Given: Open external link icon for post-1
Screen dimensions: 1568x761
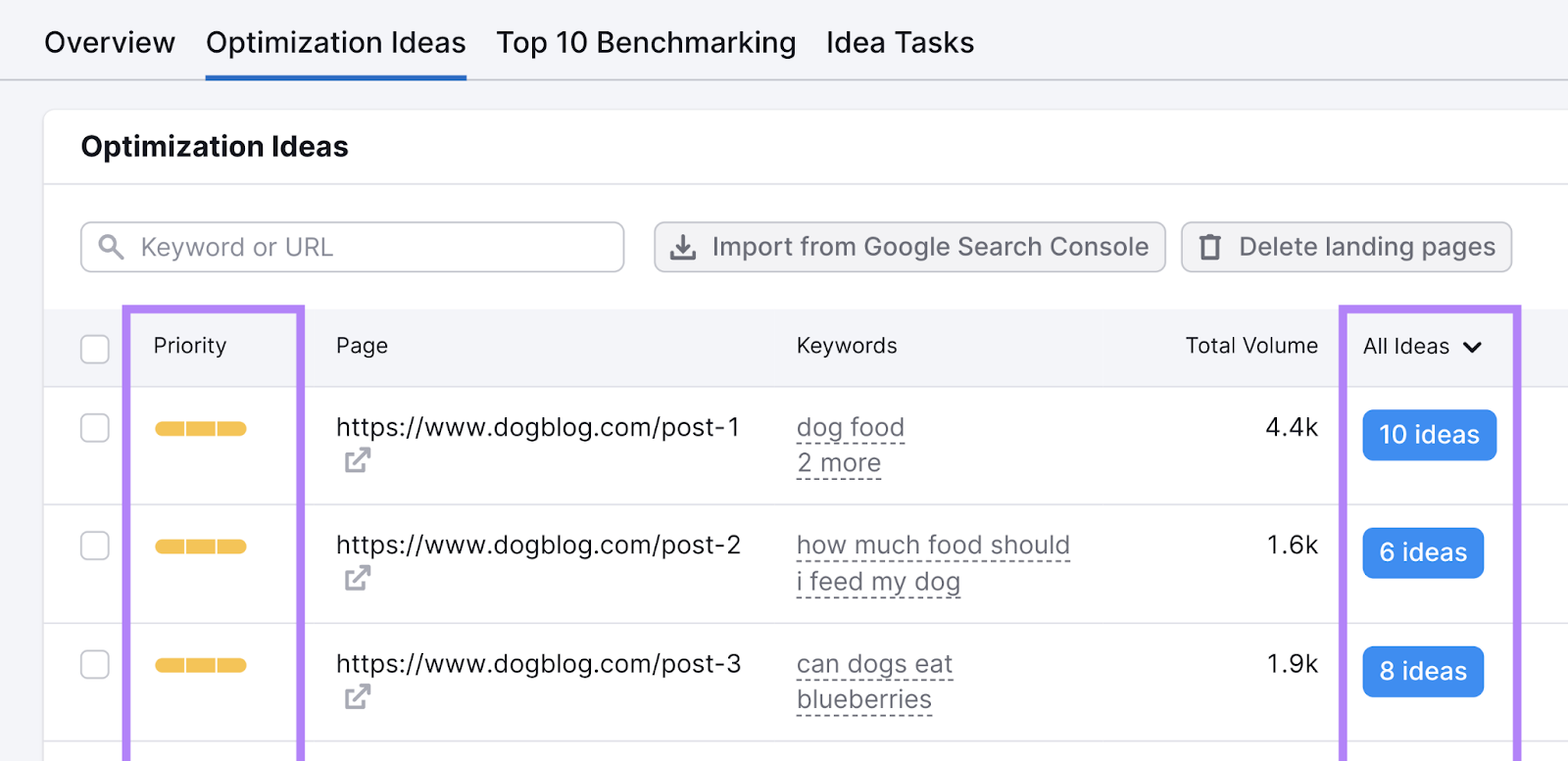Looking at the screenshot, I should [x=358, y=460].
